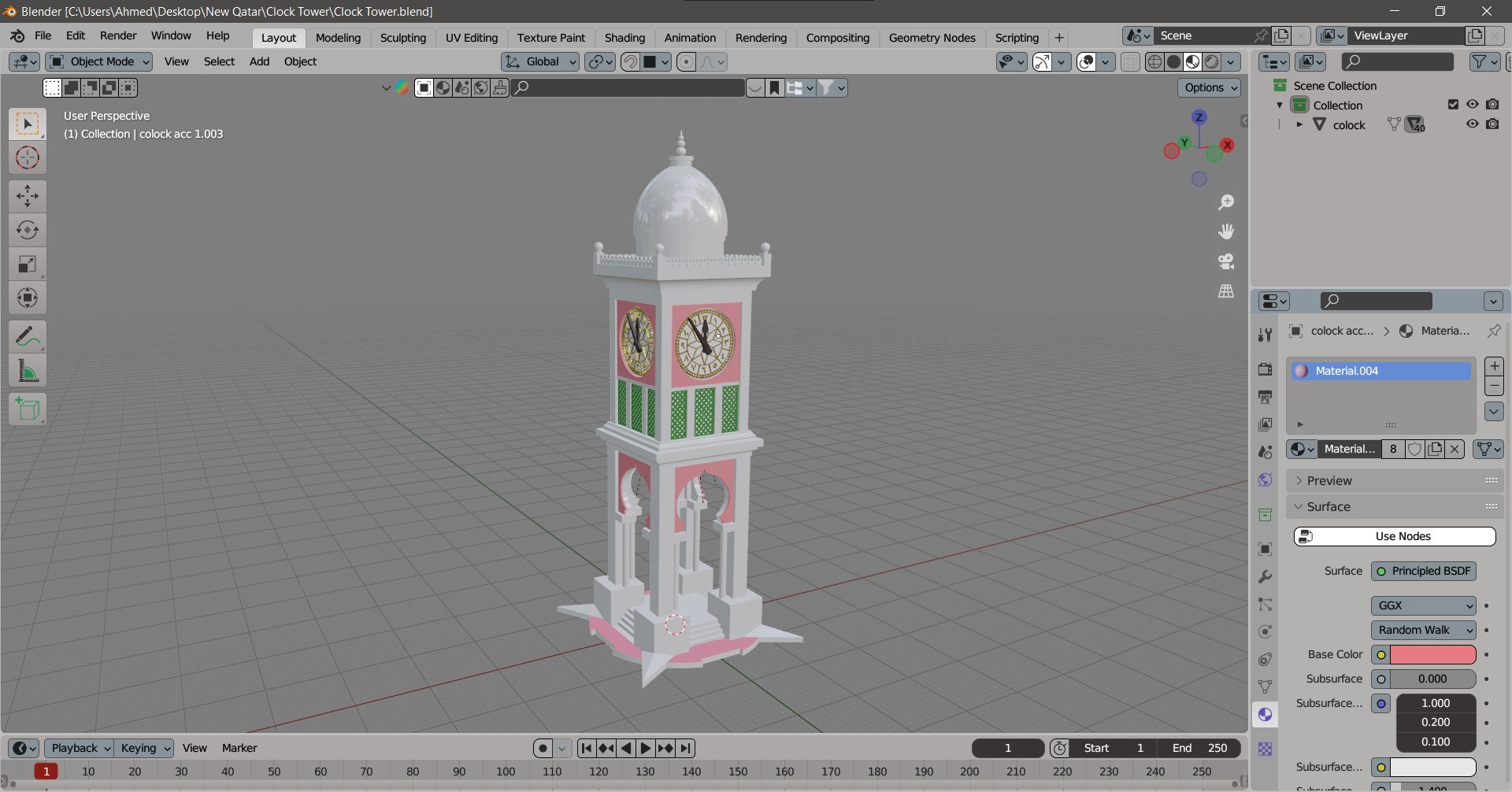Click play animation button
The image size is (1512, 792).
[645, 748]
